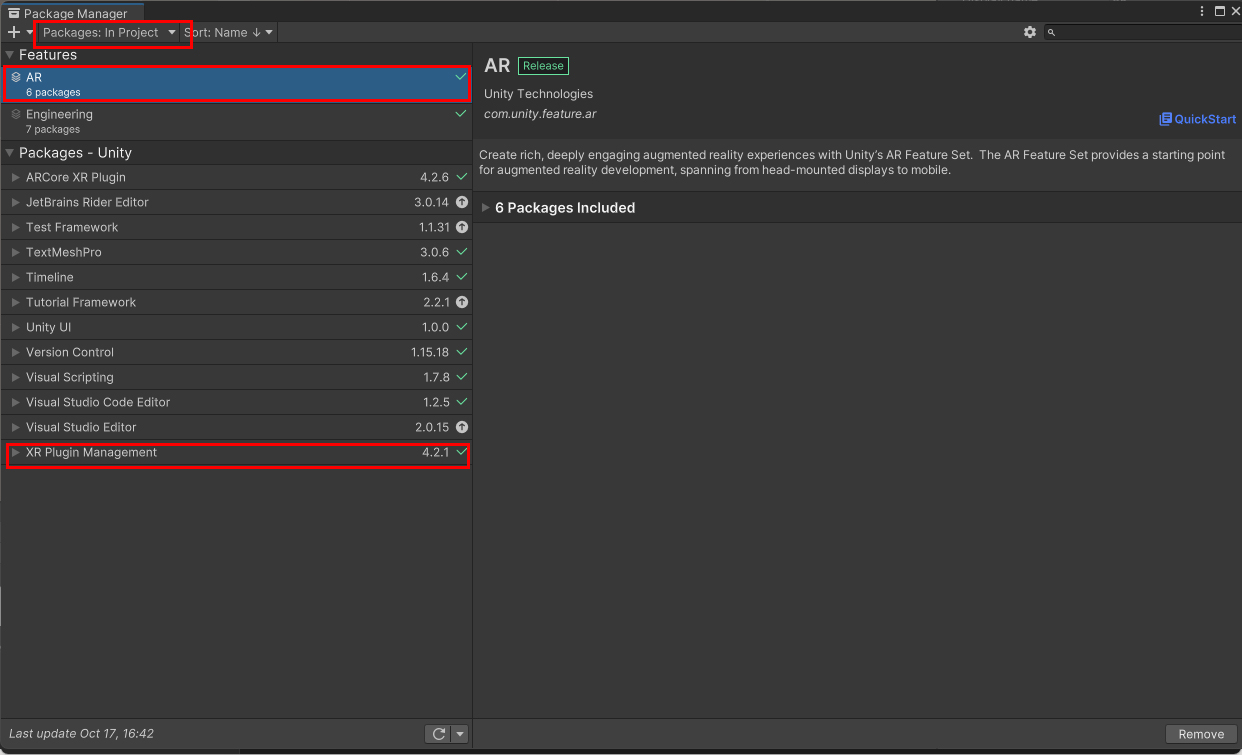Select the ARCore XR Plugin package
The height and width of the screenshot is (755, 1242).
tap(236, 177)
